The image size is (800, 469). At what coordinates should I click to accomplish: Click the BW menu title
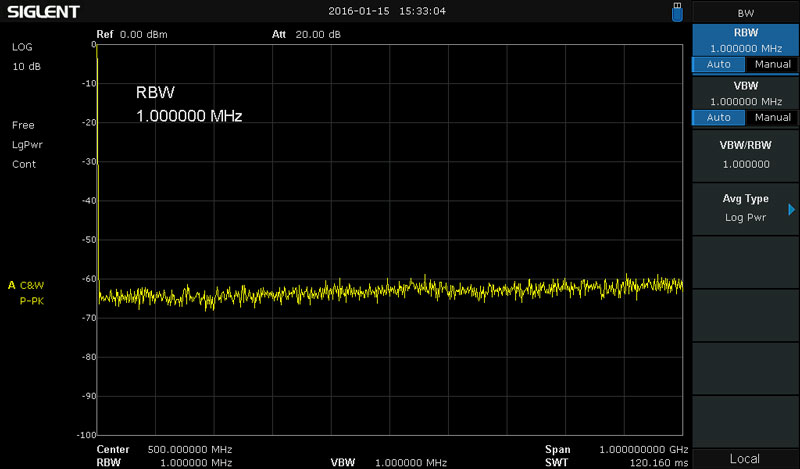click(745, 13)
